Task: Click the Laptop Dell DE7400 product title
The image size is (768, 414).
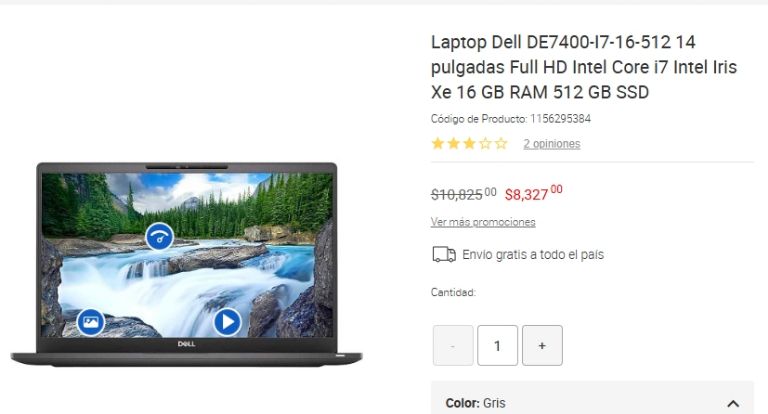Action: coord(584,67)
